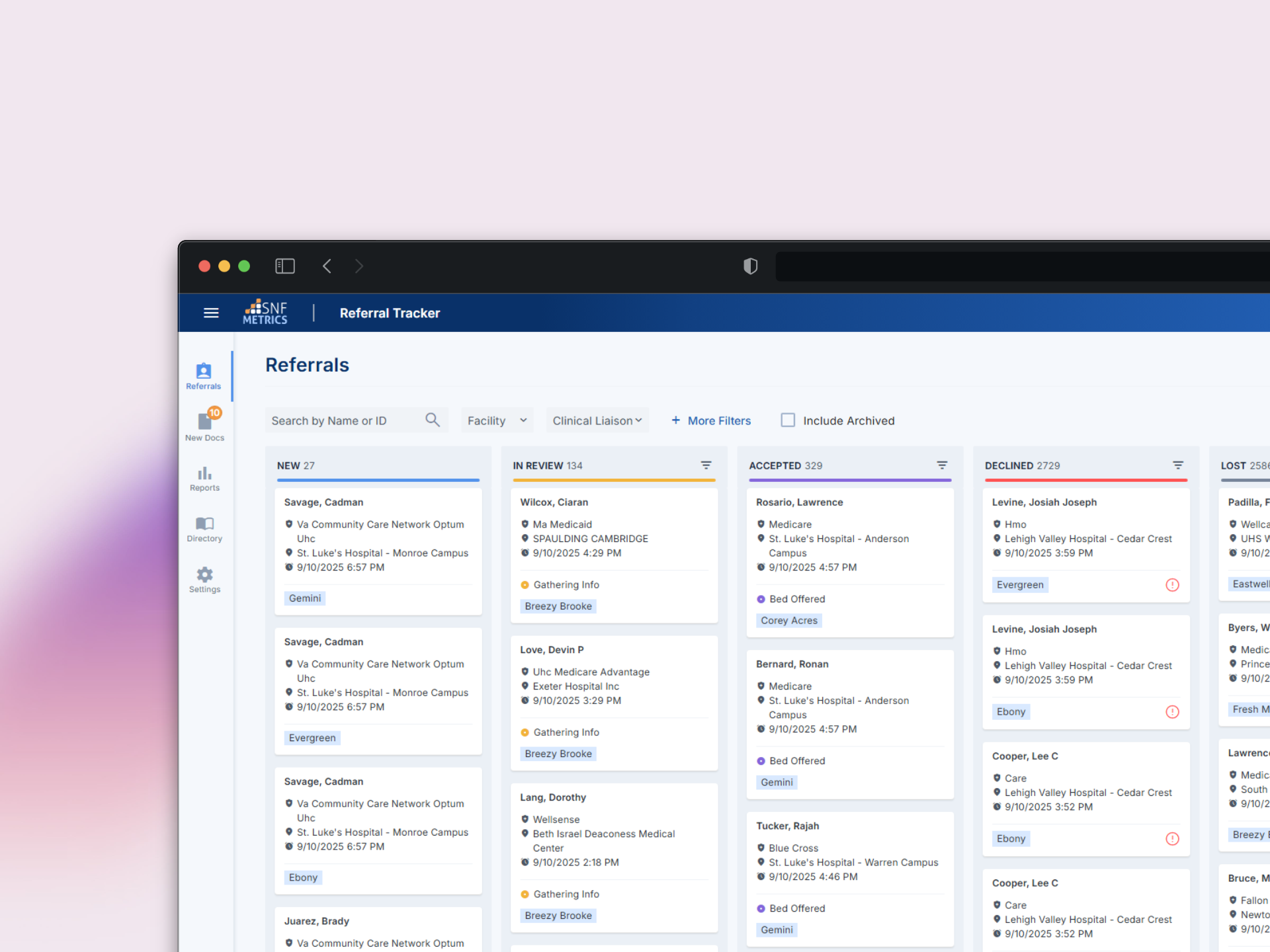Screen dimensions: 1270x952
Task: Open In Review column filter menu
Action: pyautogui.click(x=706, y=465)
